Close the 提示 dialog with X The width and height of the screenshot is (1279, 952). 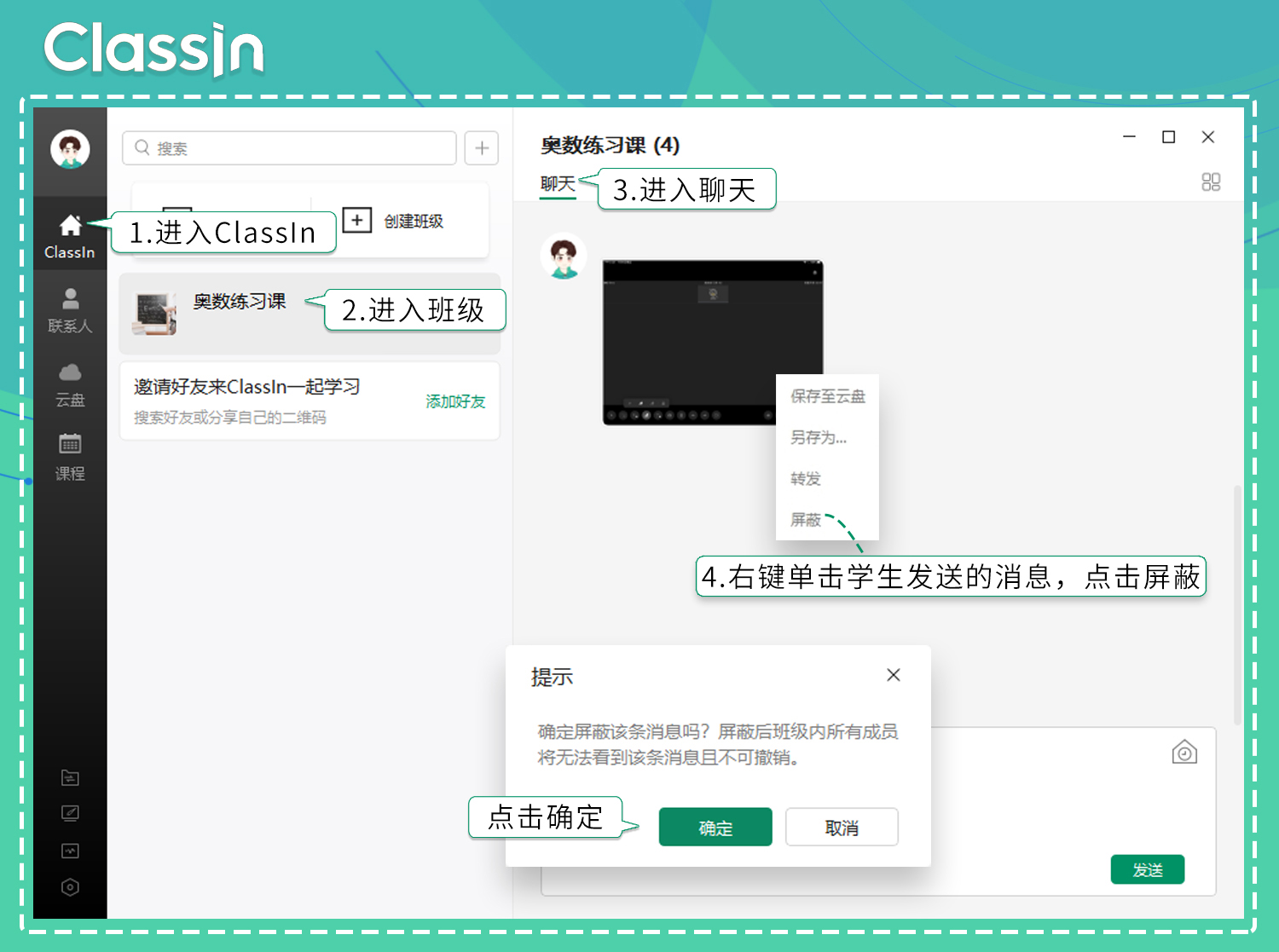tap(894, 675)
